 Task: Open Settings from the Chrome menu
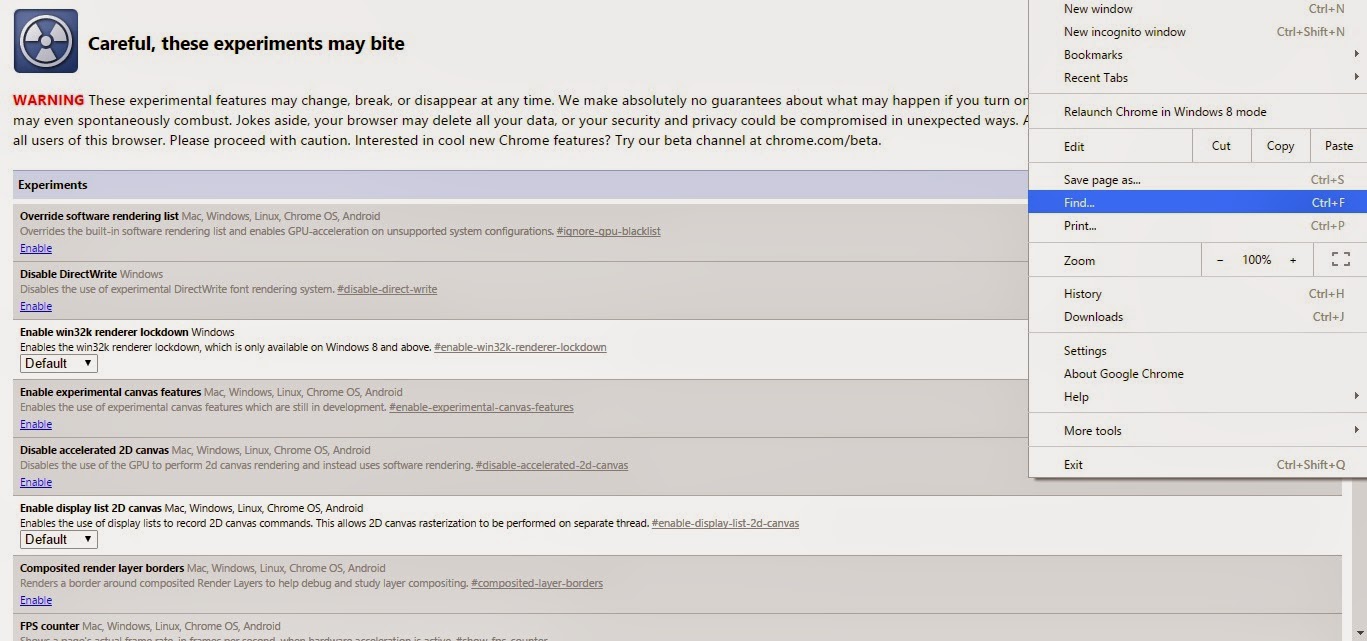(x=1198, y=351)
